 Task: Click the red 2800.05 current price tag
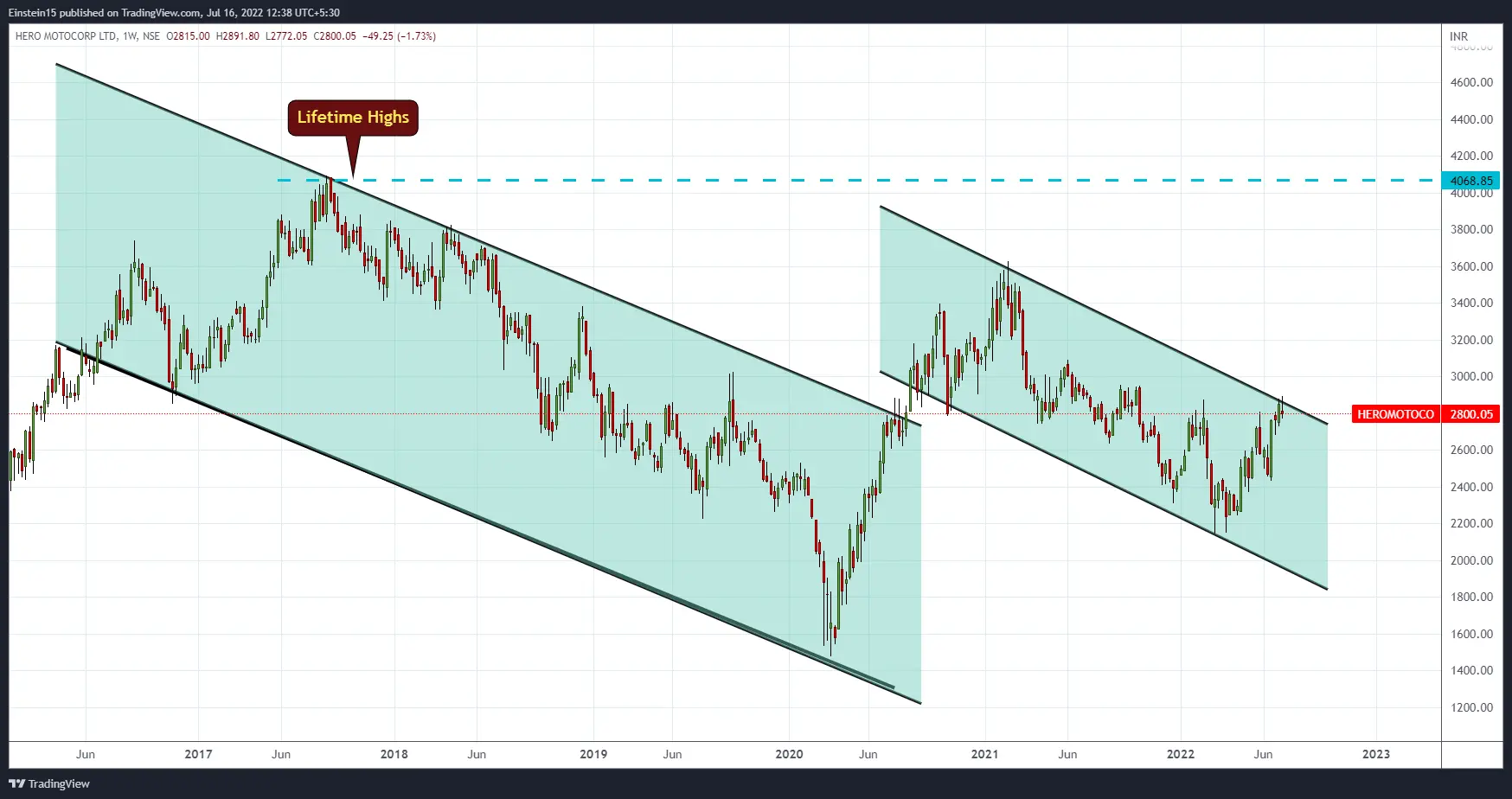(1471, 414)
